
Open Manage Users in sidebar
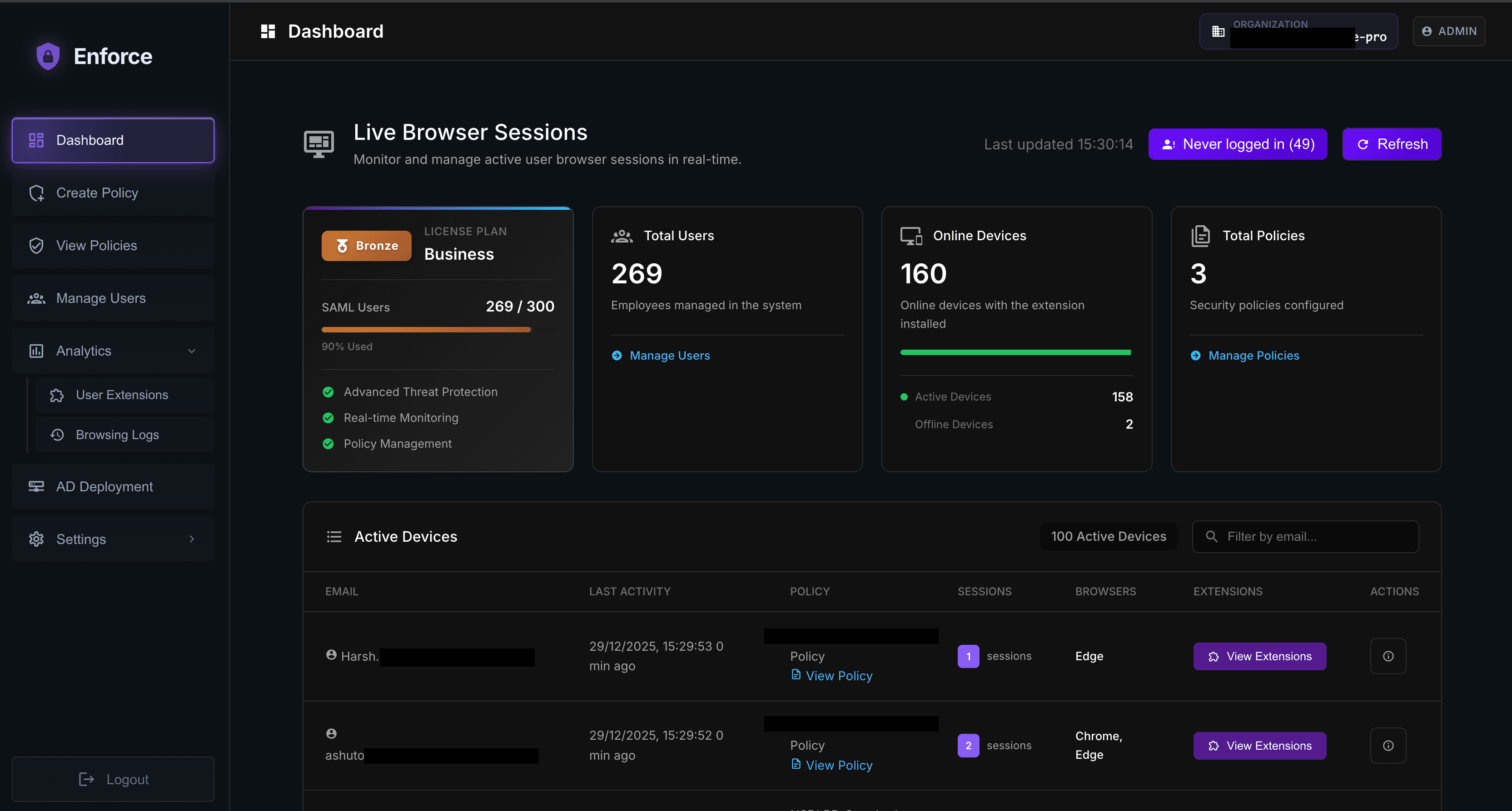(113, 298)
